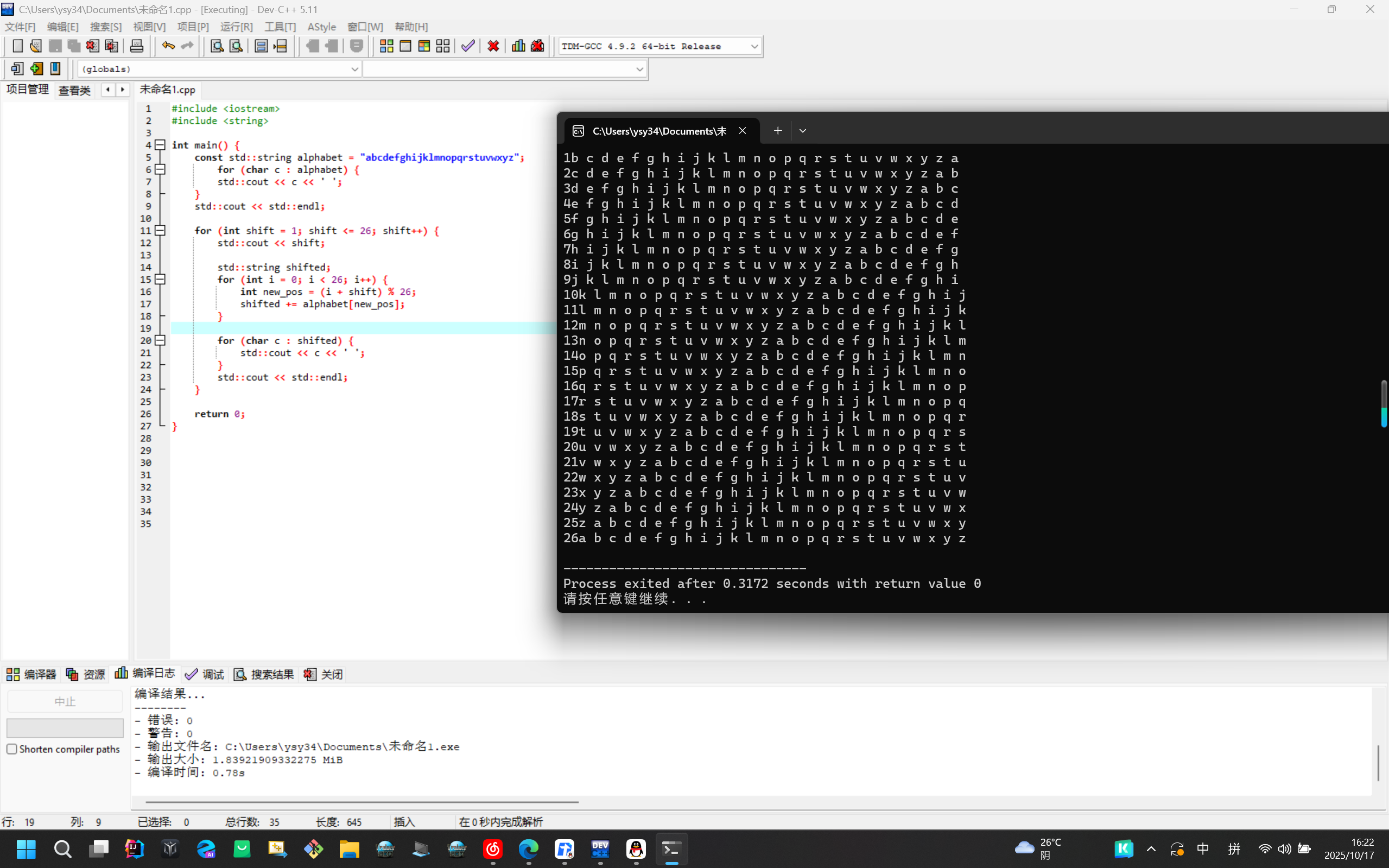Image resolution: width=1389 pixels, height=868 pixels.
Task: Collapse the shift loop fold at line 11
Action: [x=161, y=230]
